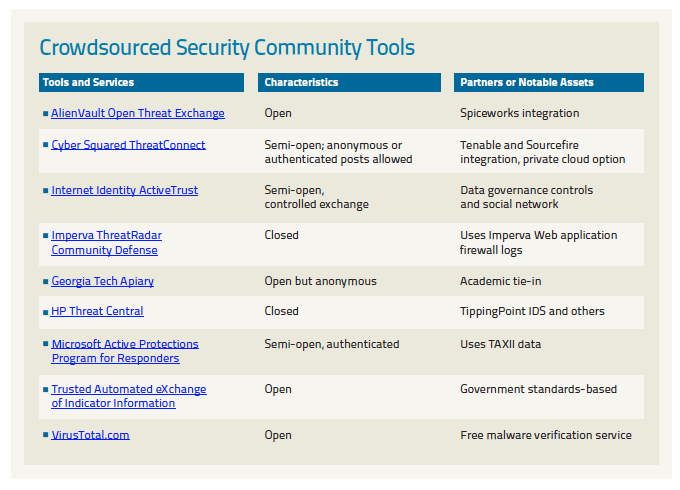Click the Characteristics column header
The height and width of the screenshot is (490, 680).
[349, 82]
